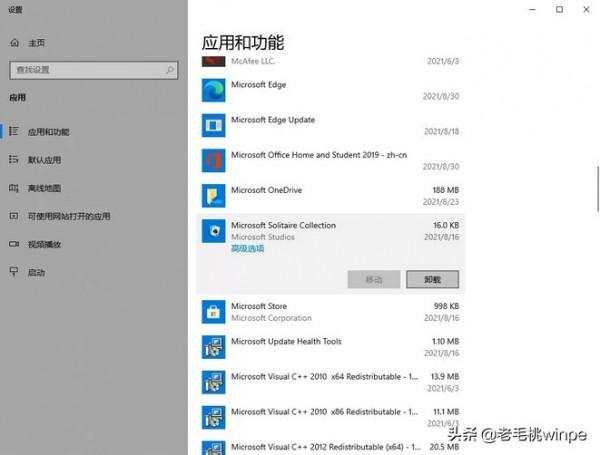The height and width of the screenshot is (455, 600).
Task: Open 默认应用 sidebar item
Action: point(94,160)
